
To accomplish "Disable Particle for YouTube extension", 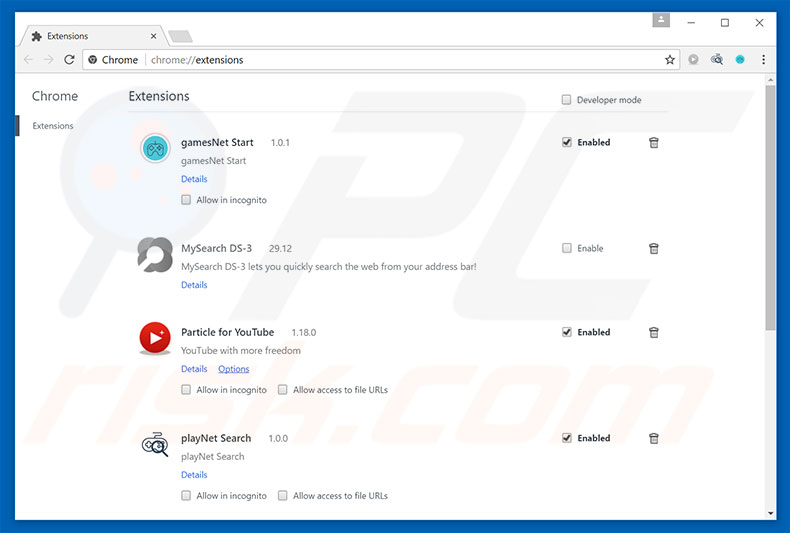I will click(x=567, y=332).
